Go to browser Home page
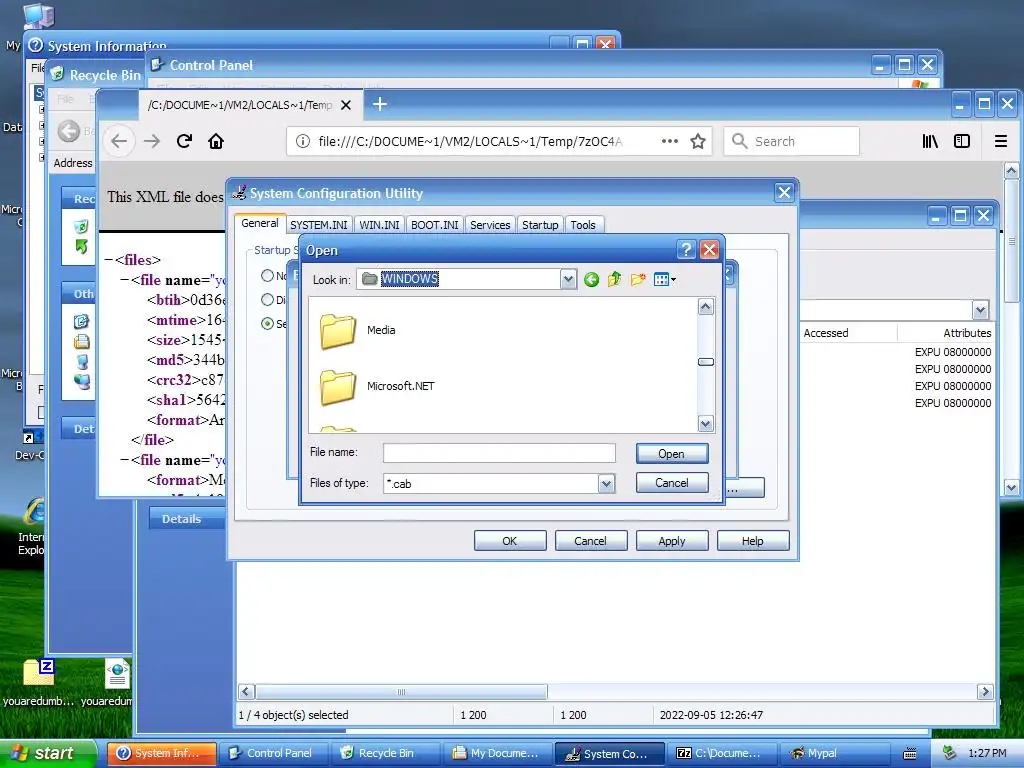Image resolution: width=1024 pixels, height=768 pixels. [216, 141]
